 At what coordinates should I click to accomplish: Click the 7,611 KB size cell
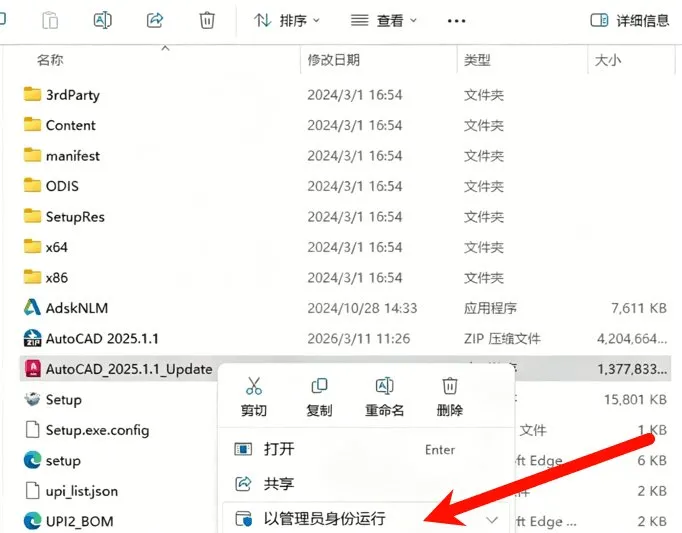click(639, 308)
